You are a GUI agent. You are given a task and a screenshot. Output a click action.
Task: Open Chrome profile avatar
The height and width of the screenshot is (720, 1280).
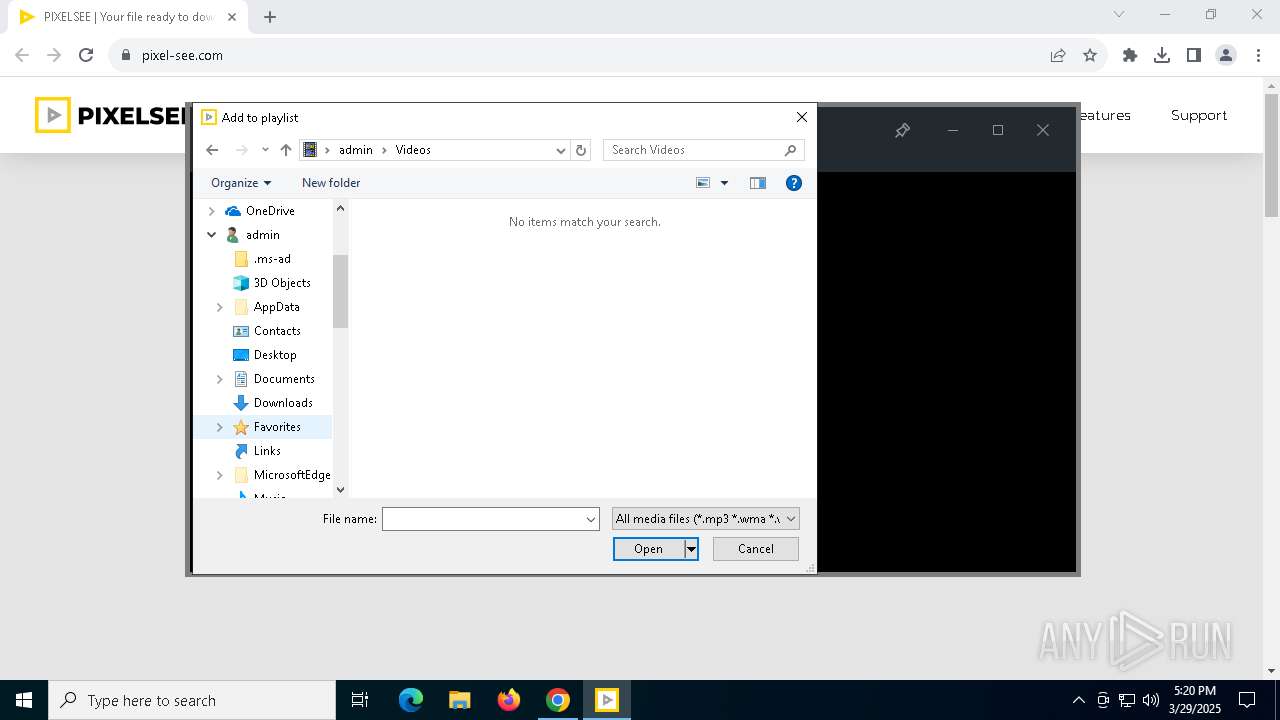[1226, 55]
